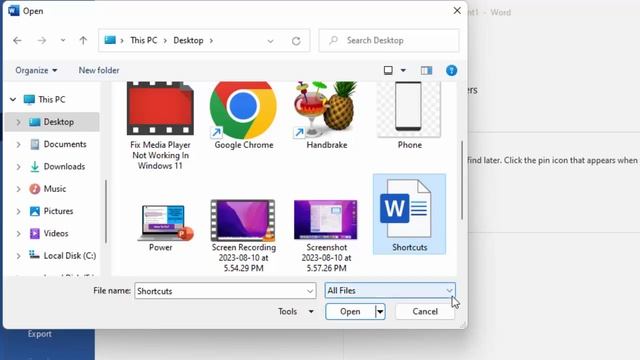640x360 pixels.
Task: Go back with the Back arrow
Action: pyautogui.click(x=17, y=40)
